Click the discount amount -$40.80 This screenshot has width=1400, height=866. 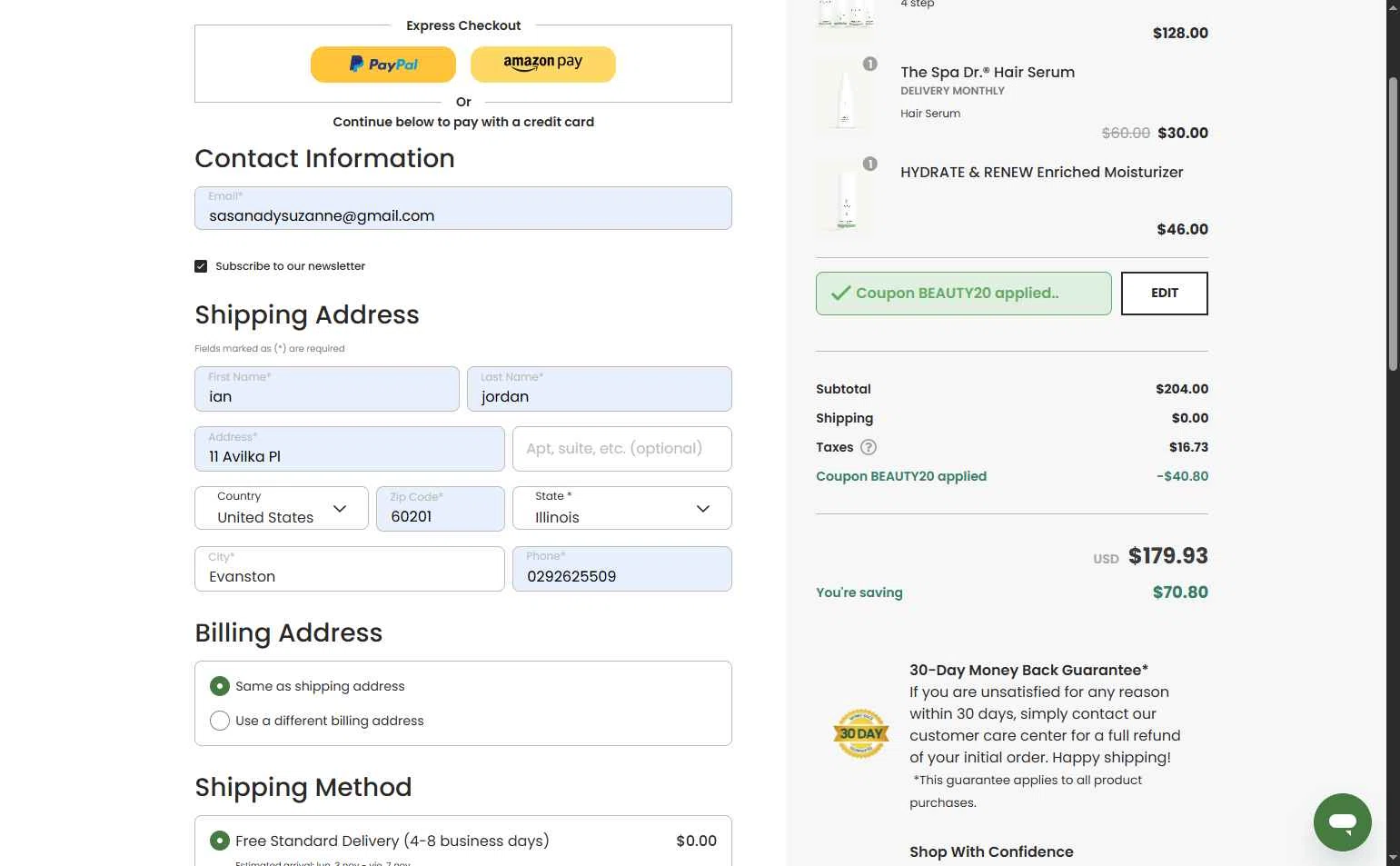[1182, 476]
